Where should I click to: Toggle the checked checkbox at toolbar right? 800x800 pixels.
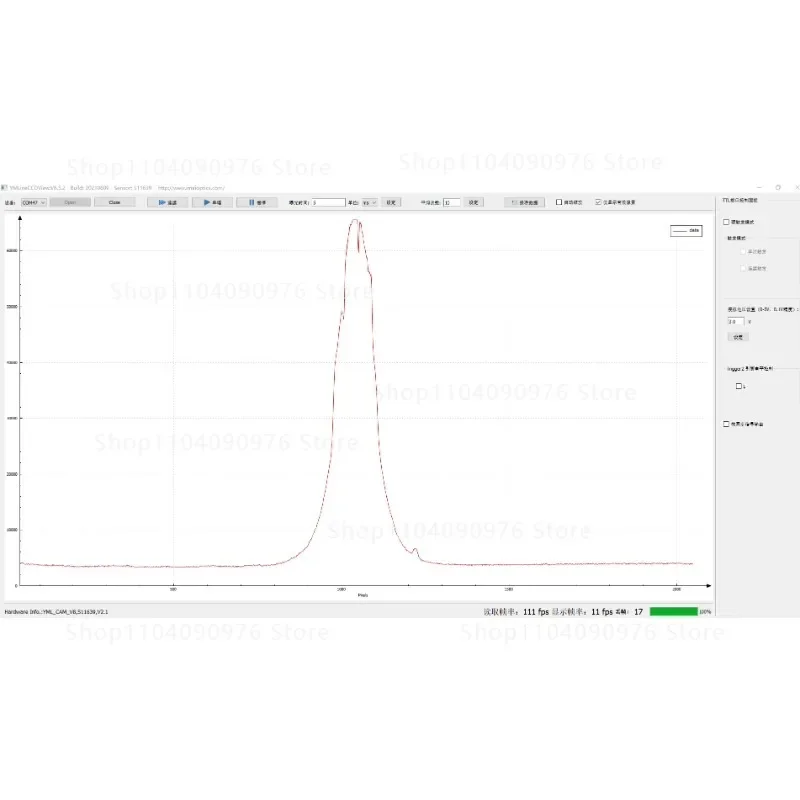tap(598, 202)
